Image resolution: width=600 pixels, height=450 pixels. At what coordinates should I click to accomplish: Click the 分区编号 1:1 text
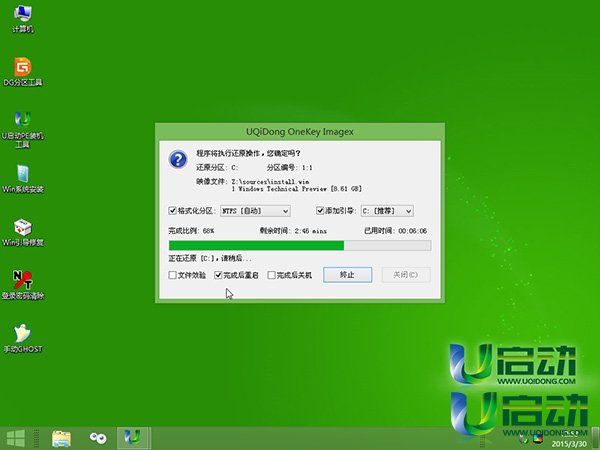289,168
